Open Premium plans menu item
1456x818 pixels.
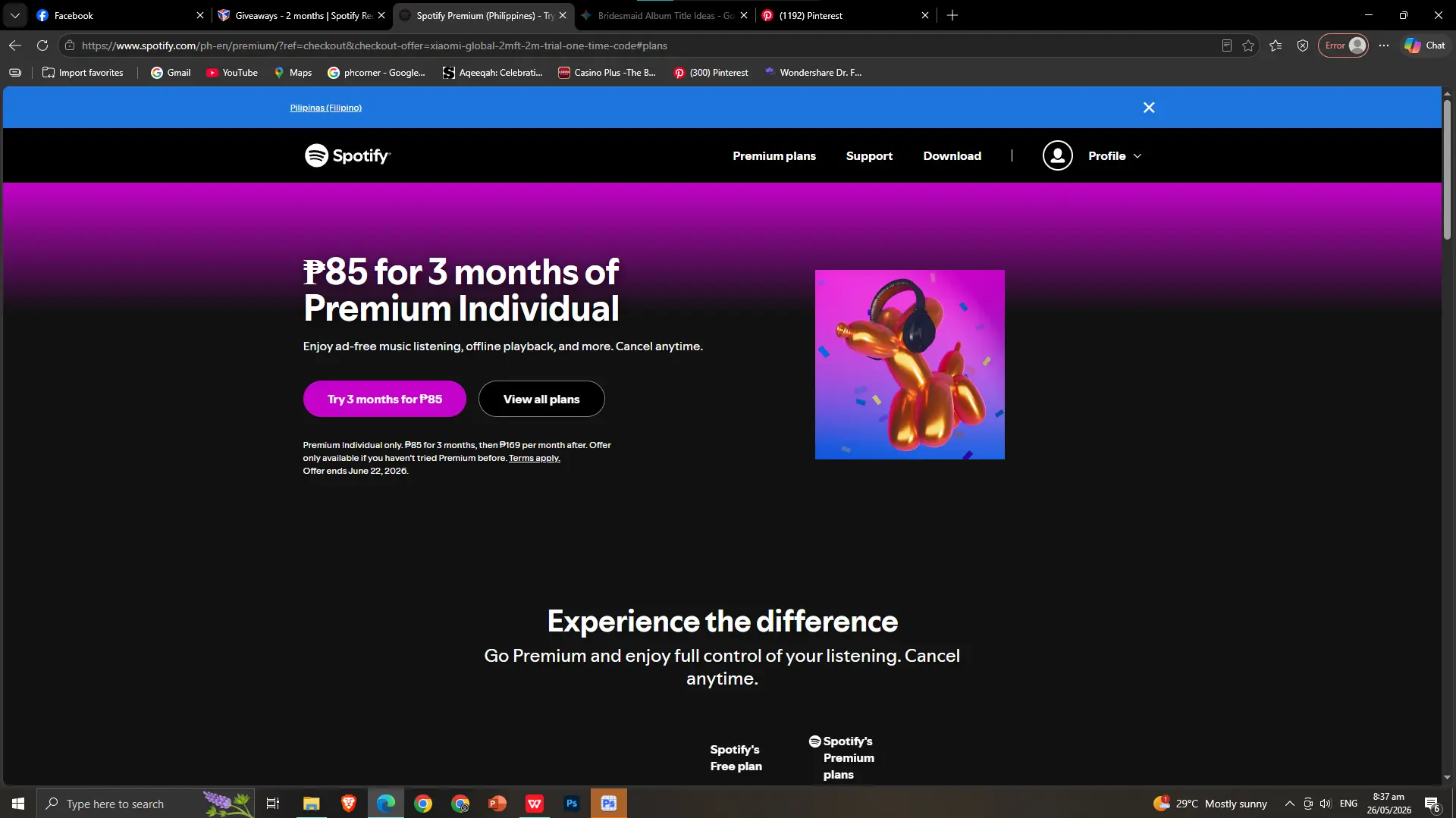point(773,155)
